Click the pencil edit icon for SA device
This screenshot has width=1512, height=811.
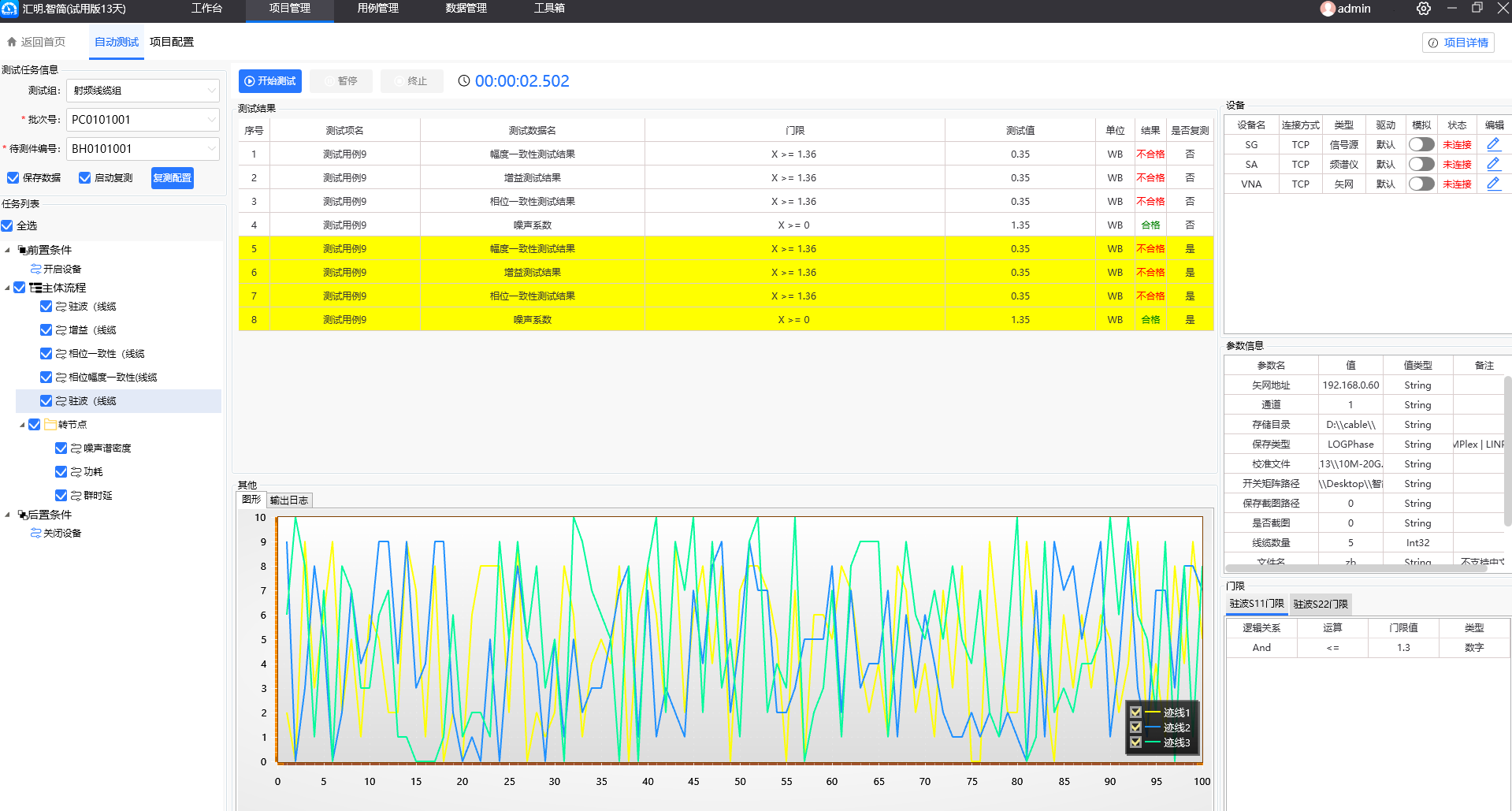pos(1493,164)
